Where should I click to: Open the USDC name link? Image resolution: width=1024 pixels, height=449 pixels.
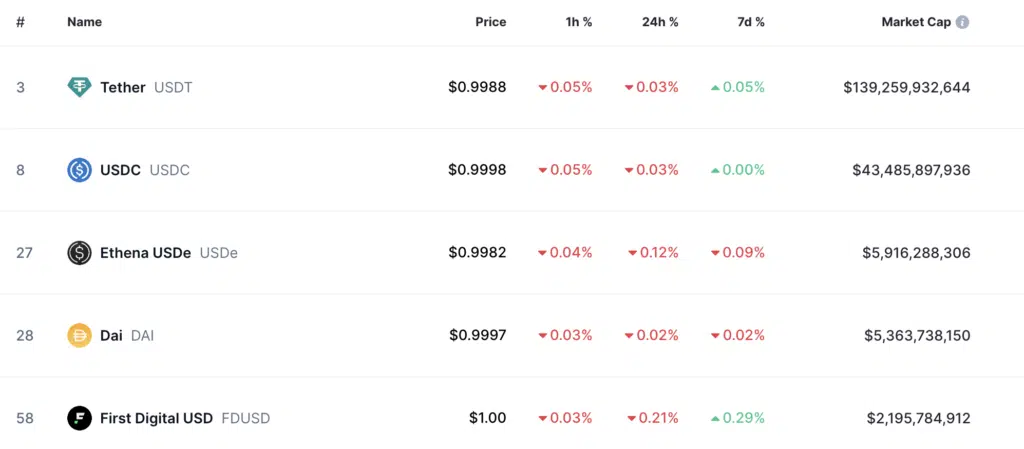pyautogui.click(x=120, y=170)
